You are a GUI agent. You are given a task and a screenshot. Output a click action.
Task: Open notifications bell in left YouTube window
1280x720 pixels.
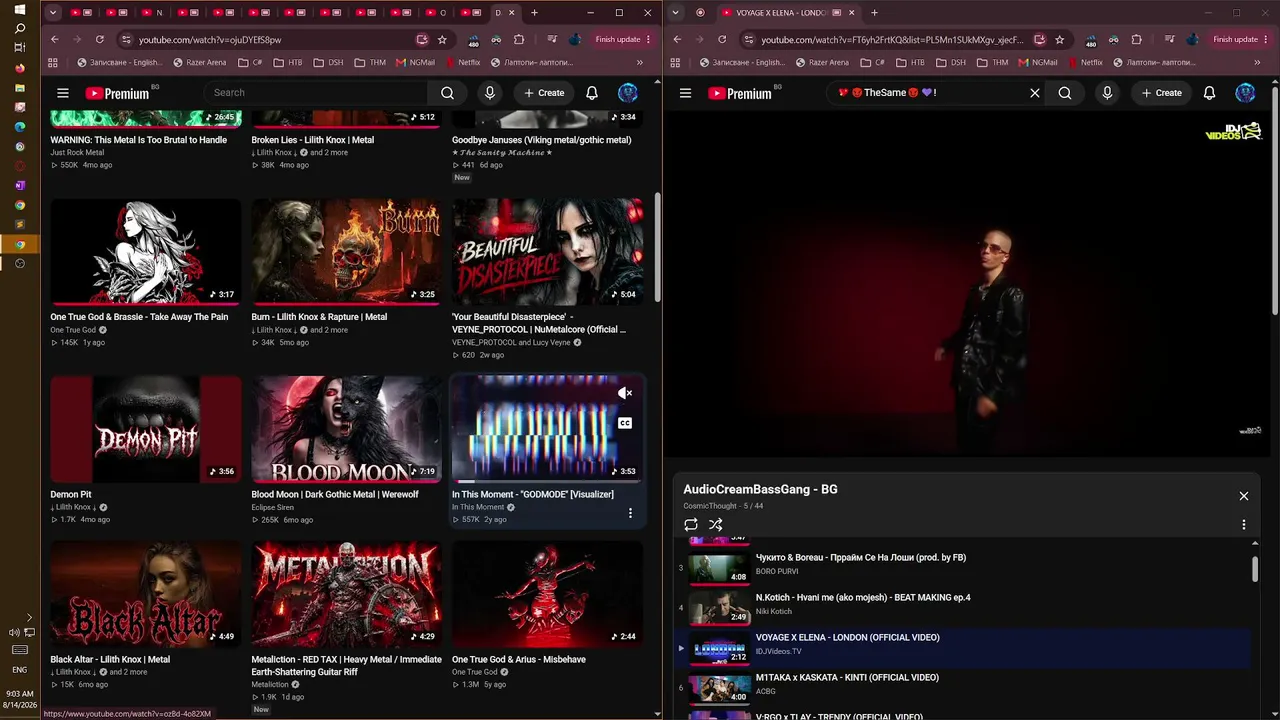coord(592,93)
